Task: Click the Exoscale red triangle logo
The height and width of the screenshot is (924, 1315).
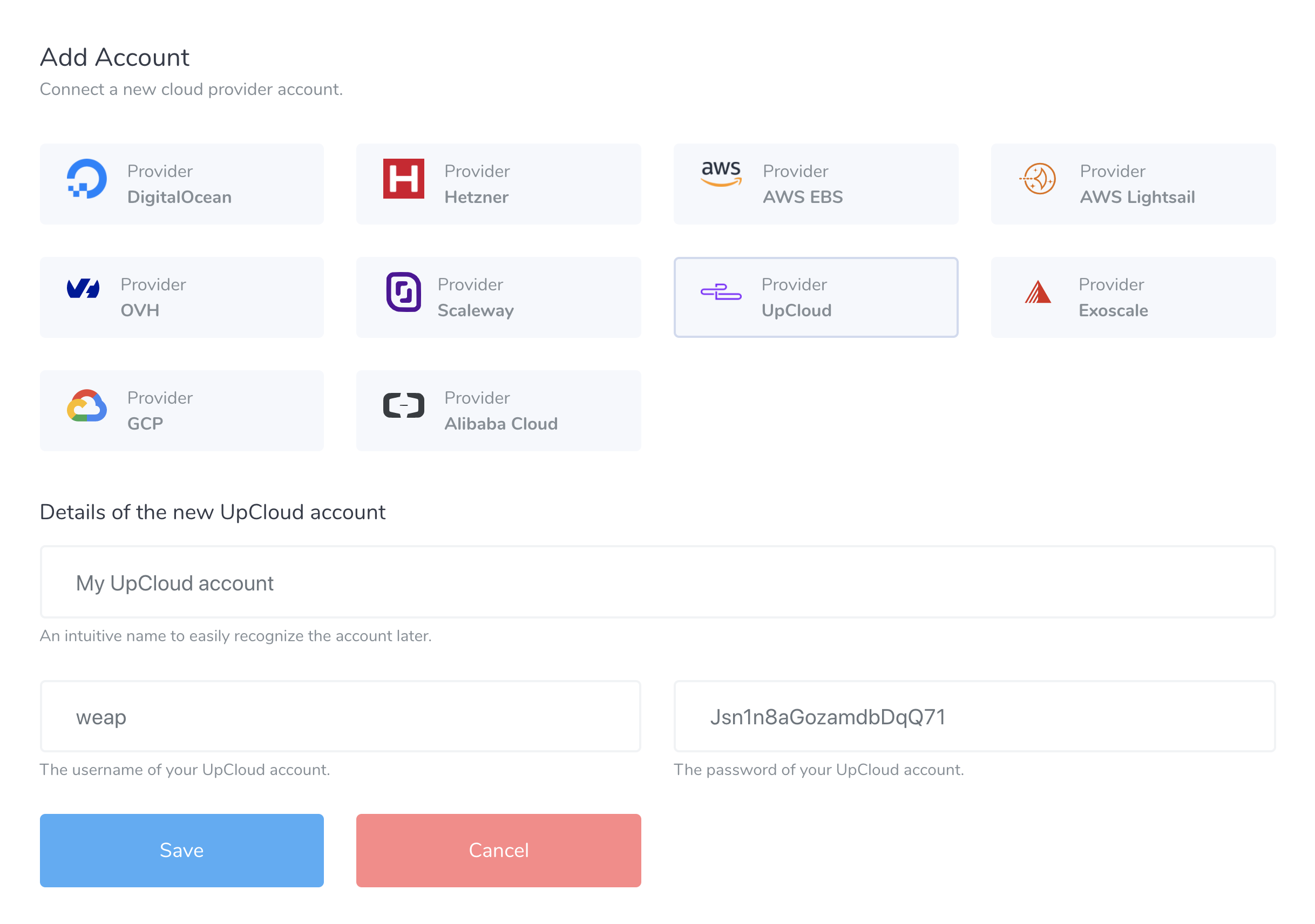Action: click(x=1038, y=292)
